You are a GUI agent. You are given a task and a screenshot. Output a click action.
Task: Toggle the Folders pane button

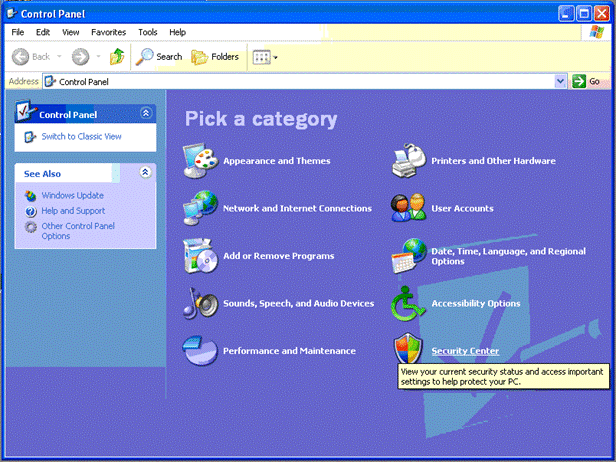click(x=215, y=57)
